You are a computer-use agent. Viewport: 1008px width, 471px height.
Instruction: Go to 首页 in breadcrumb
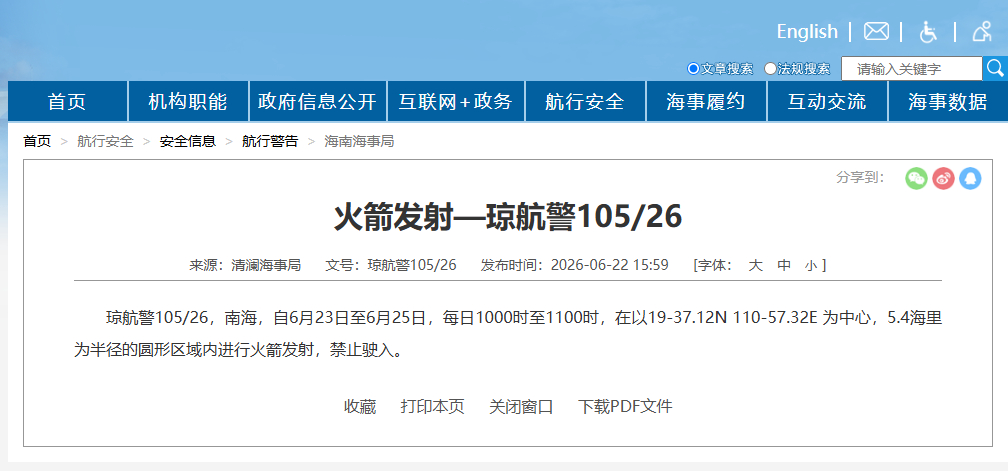(x=37, y=141)
